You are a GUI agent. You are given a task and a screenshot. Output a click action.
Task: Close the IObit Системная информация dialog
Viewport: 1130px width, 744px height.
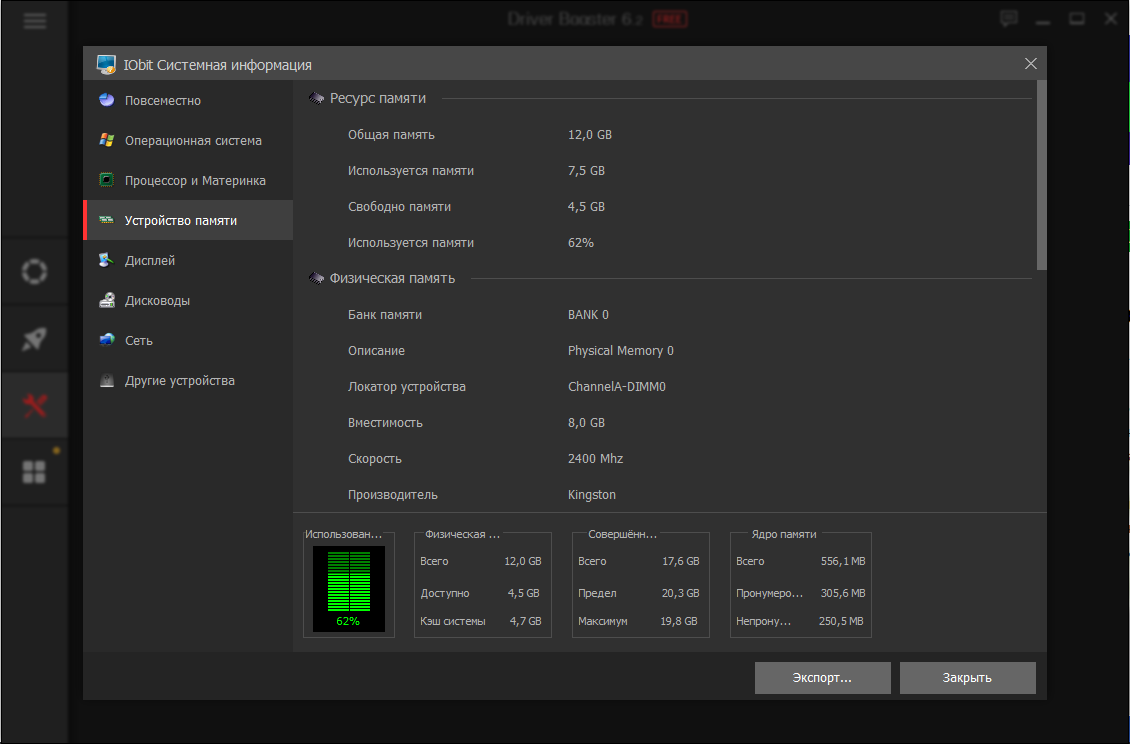pos(1031,64)
